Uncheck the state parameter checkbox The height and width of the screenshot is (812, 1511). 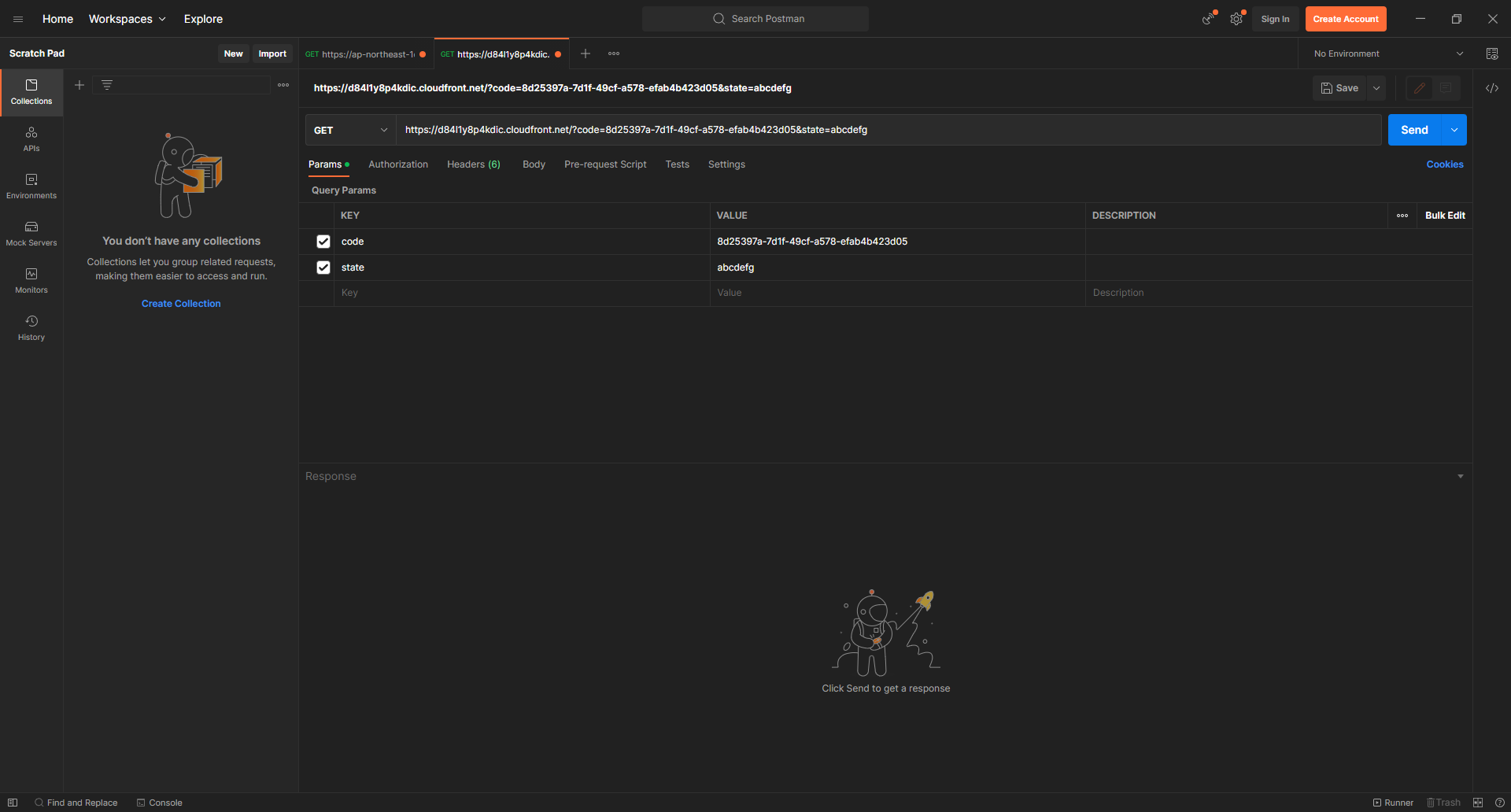[x=323, y=268]
